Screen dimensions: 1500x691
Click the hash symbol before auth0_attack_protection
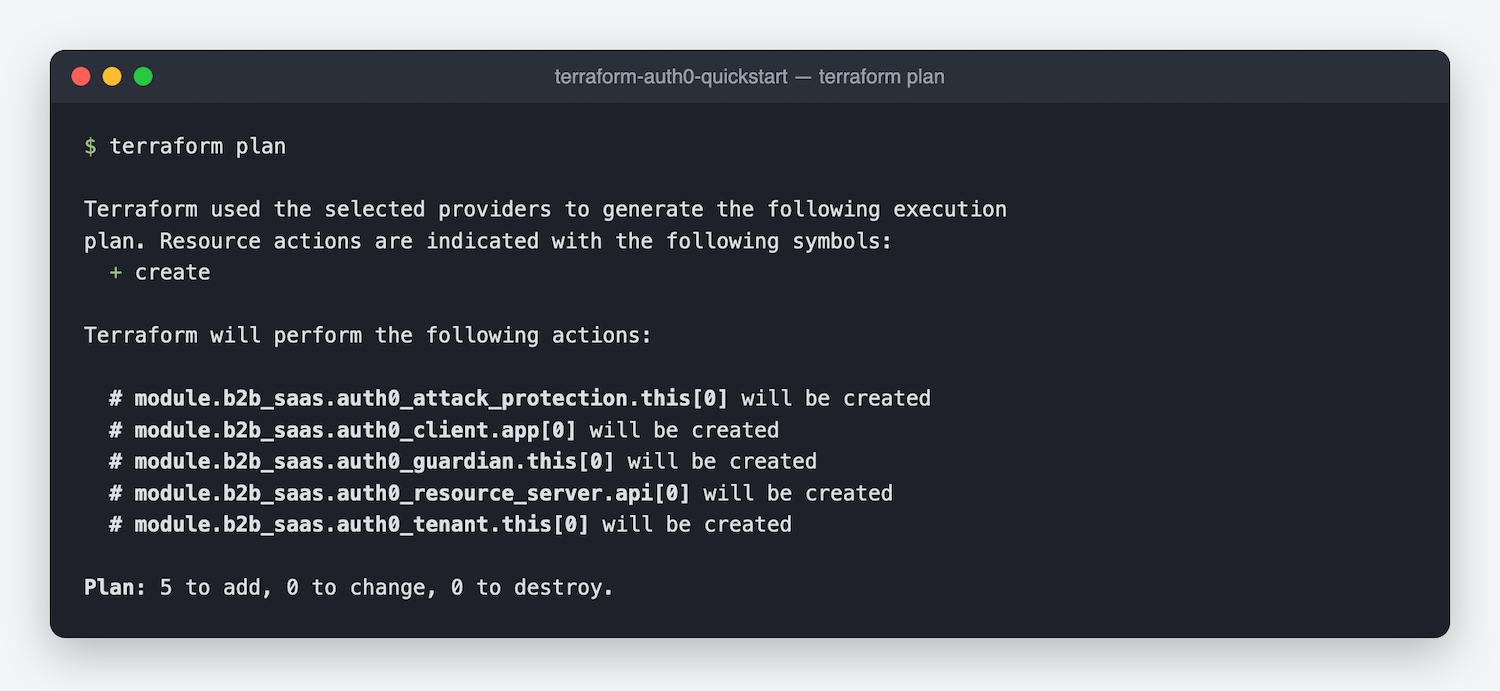click(116, 398)
